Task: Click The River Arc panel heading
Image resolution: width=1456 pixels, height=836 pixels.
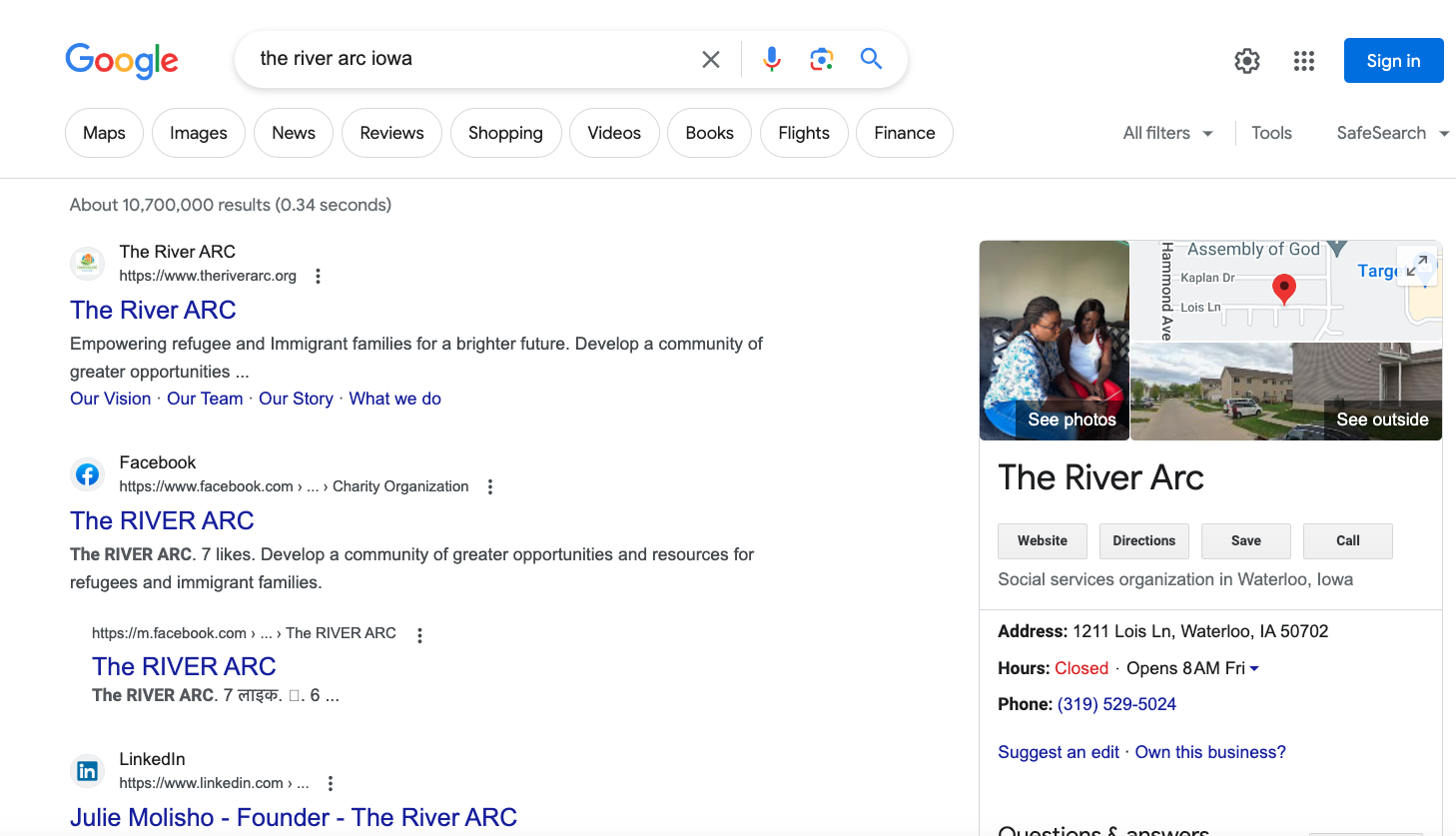Action: pyautogui.click(x=1100, y=477)
